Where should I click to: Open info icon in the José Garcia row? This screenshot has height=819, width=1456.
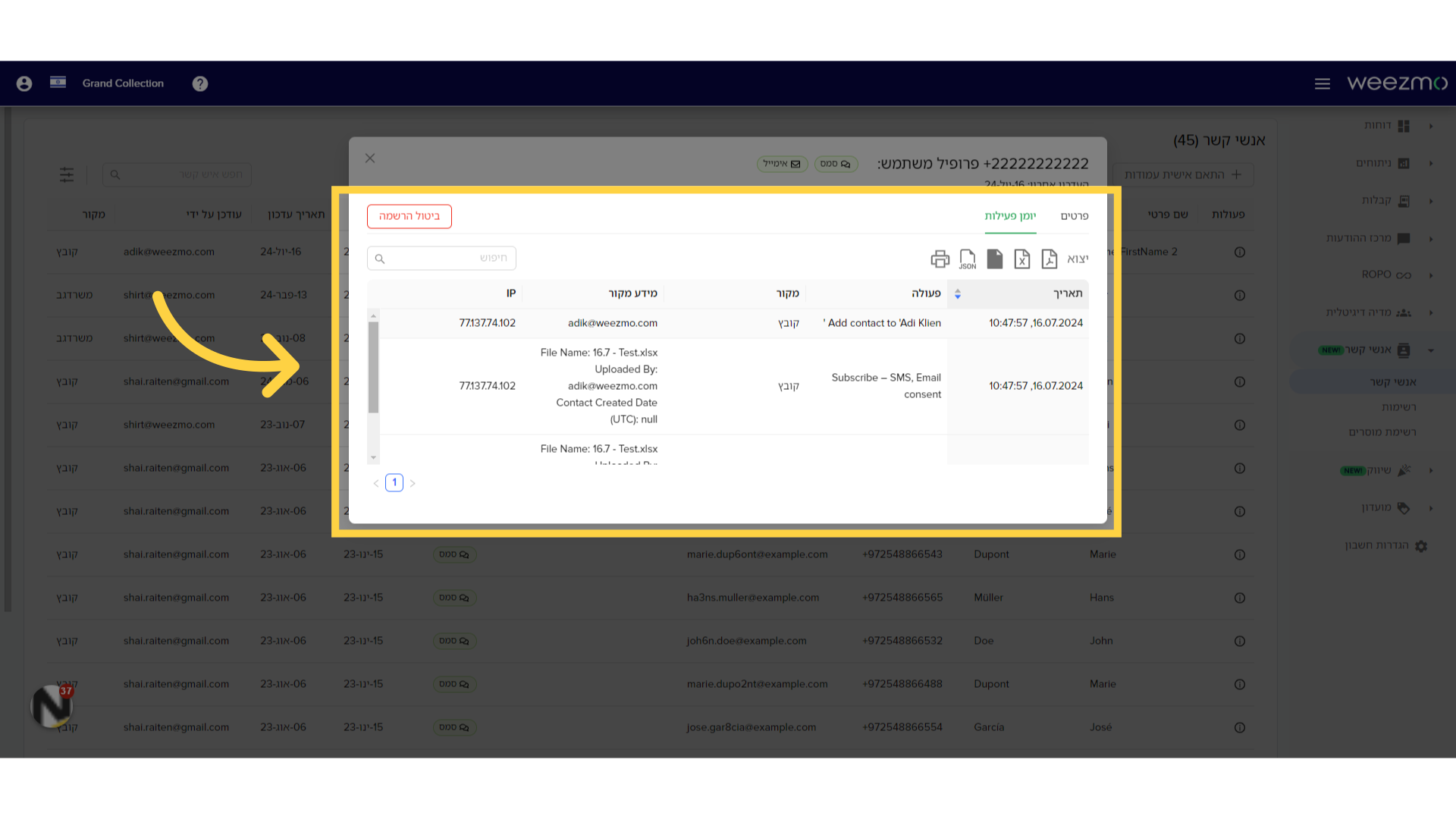(1240, 728)
